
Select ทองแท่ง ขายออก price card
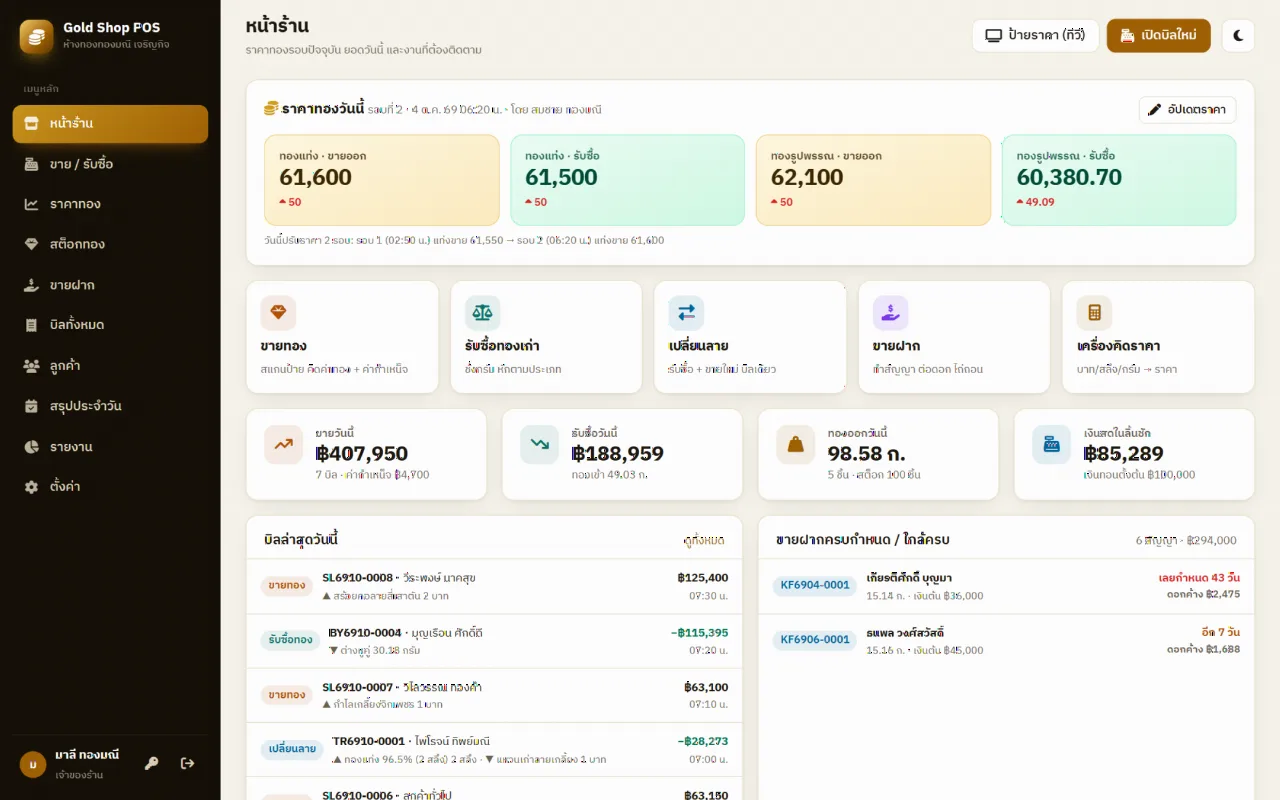click(x=382, y=180)
